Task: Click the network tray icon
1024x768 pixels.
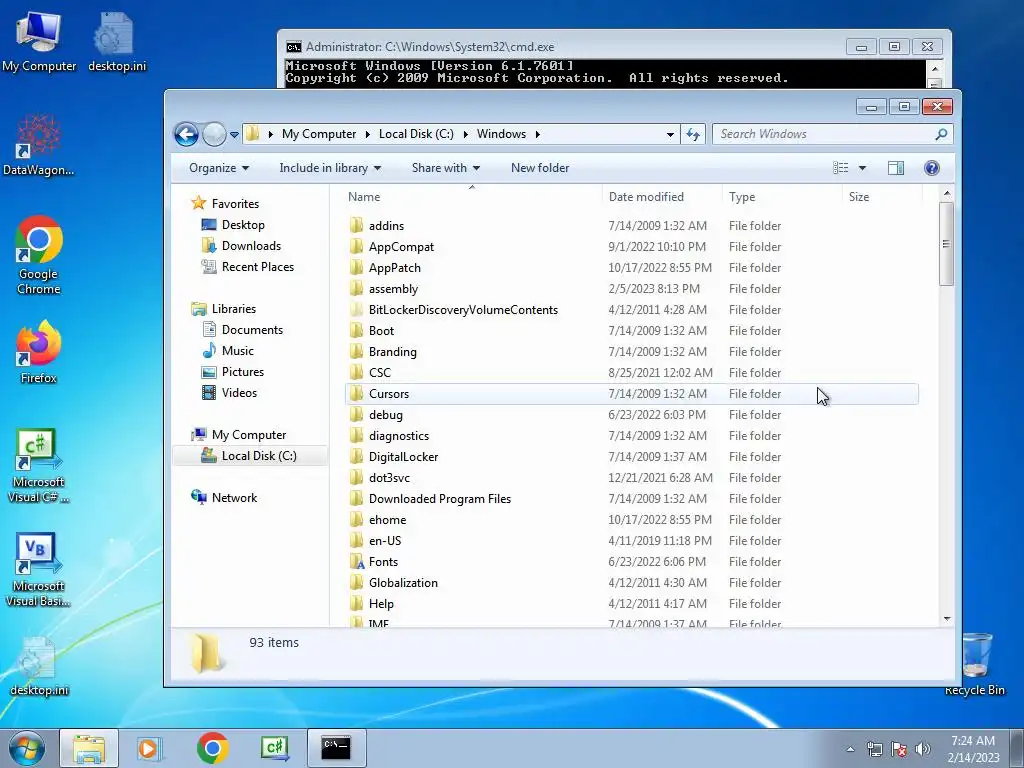Action: pyautogui.click(x=874, y=749)
